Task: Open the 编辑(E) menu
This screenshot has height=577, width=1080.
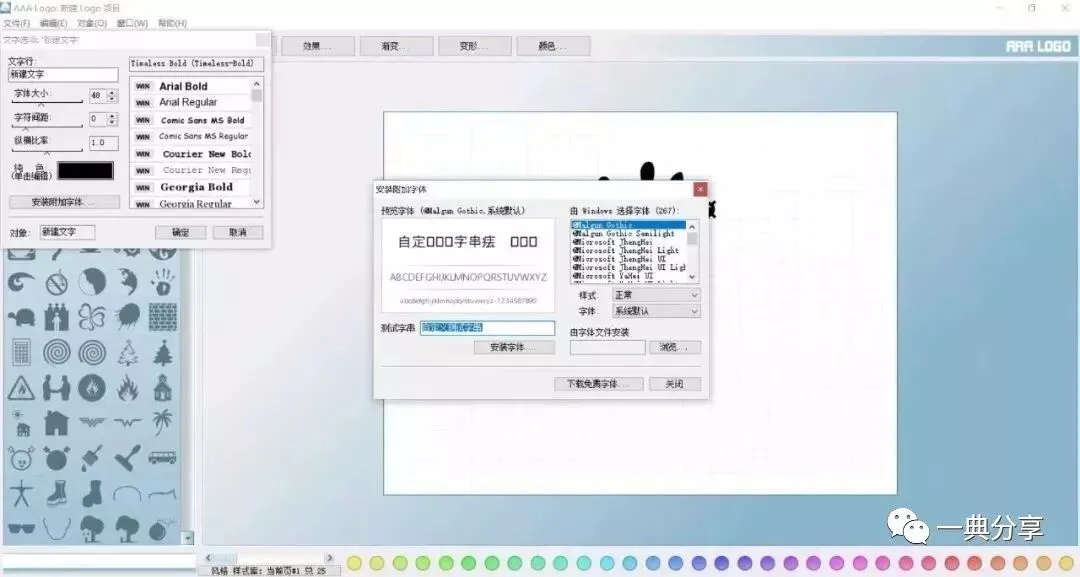Action: click(53, 23)
